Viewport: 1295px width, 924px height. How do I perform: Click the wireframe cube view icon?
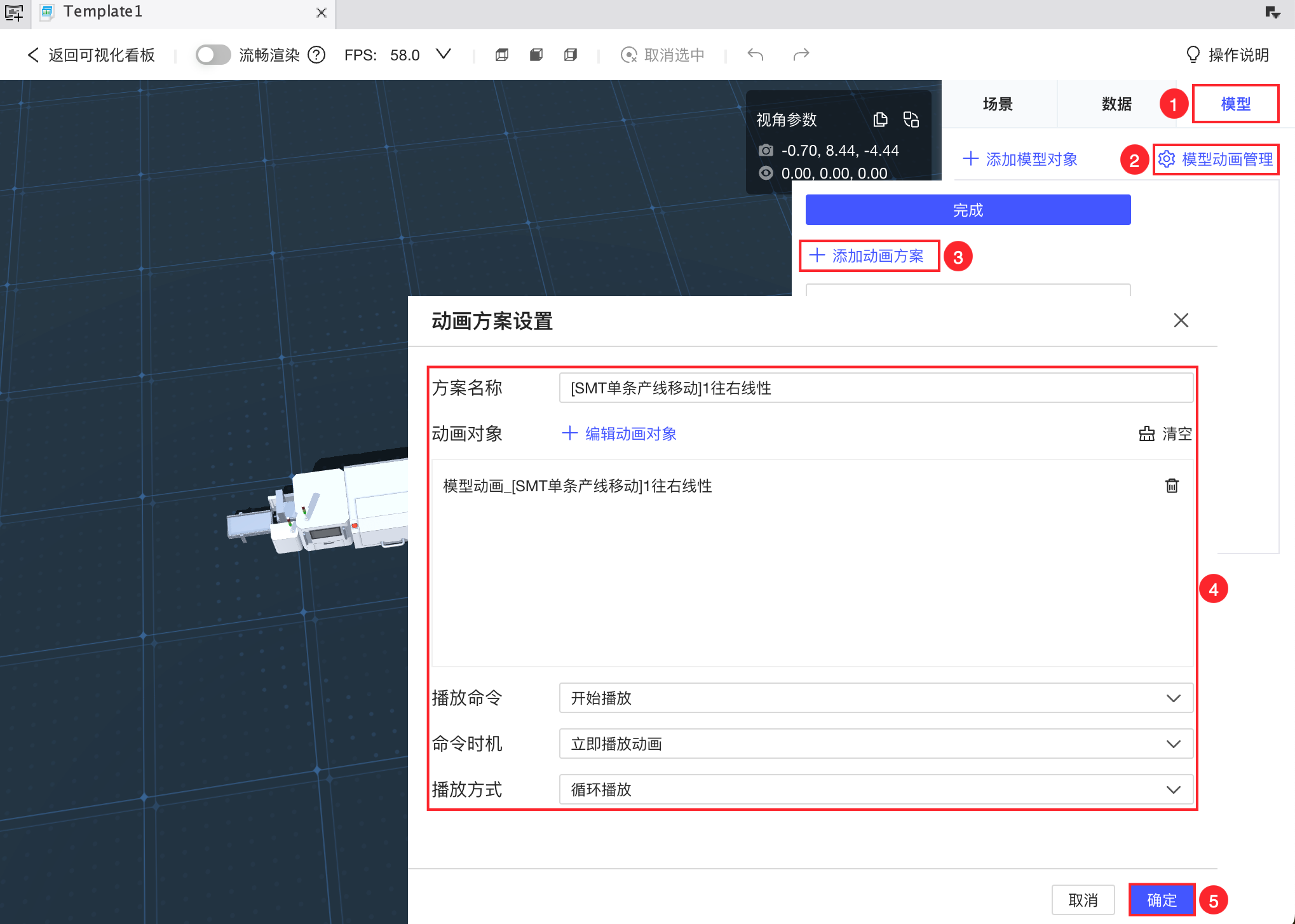[502, 55]
